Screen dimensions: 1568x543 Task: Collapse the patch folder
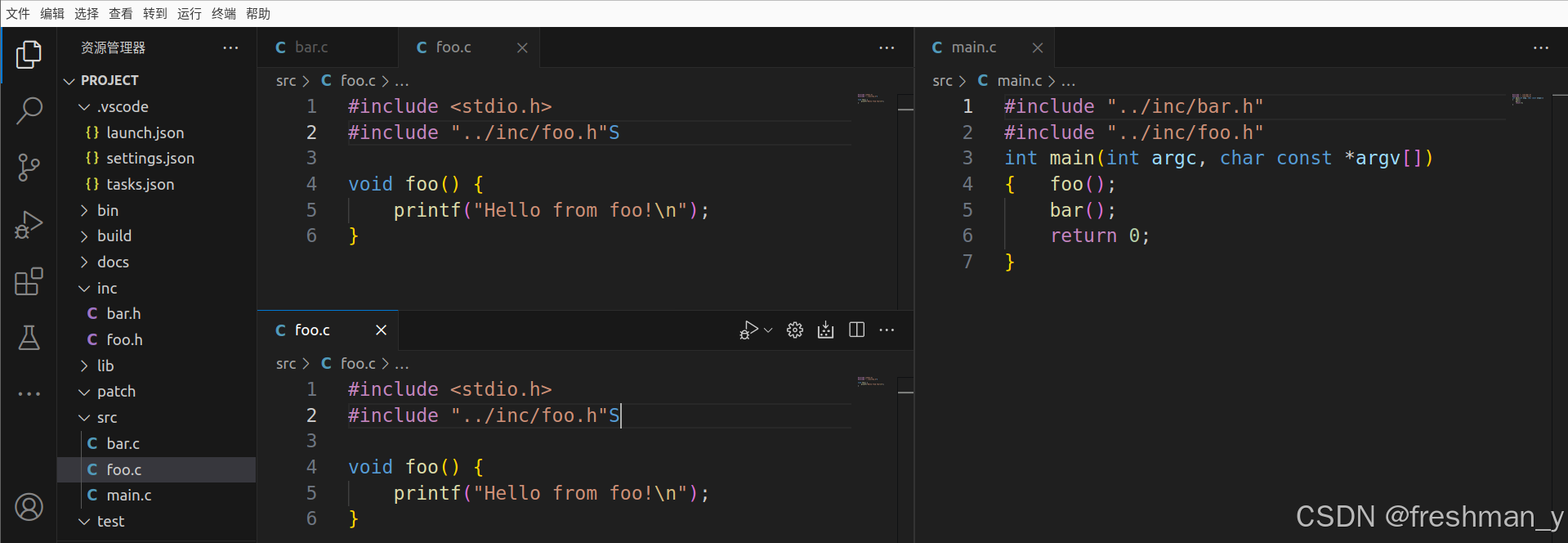click(156, 391)
